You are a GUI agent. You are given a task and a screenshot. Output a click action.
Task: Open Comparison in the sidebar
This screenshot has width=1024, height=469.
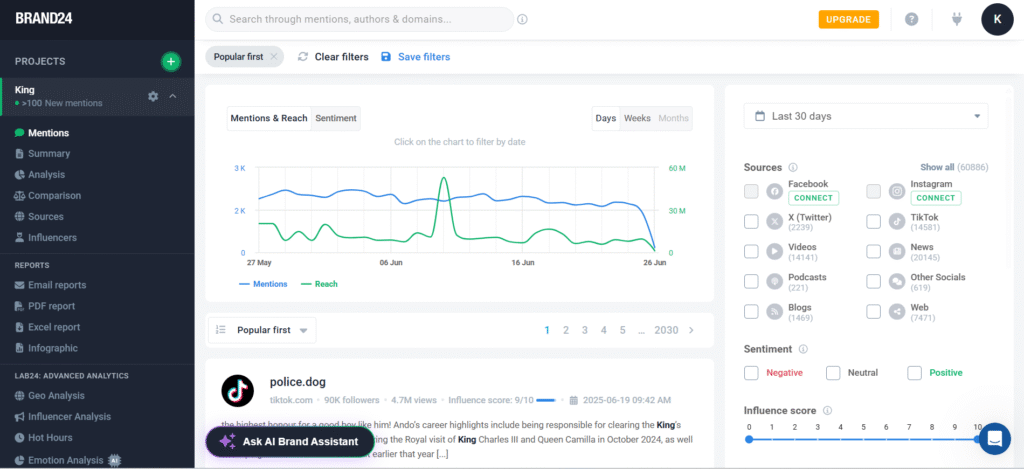coord(54,195)
